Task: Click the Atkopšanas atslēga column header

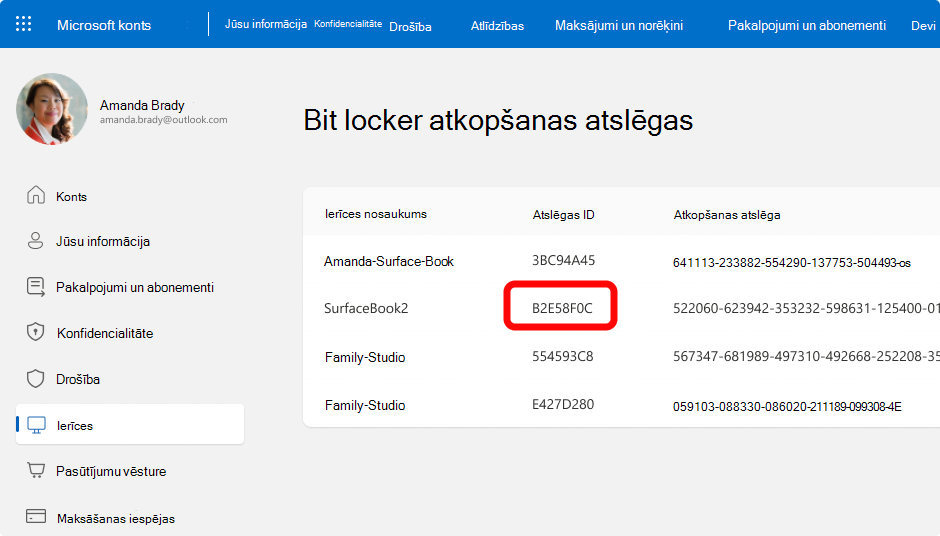Action: click(x=727, y=215)
